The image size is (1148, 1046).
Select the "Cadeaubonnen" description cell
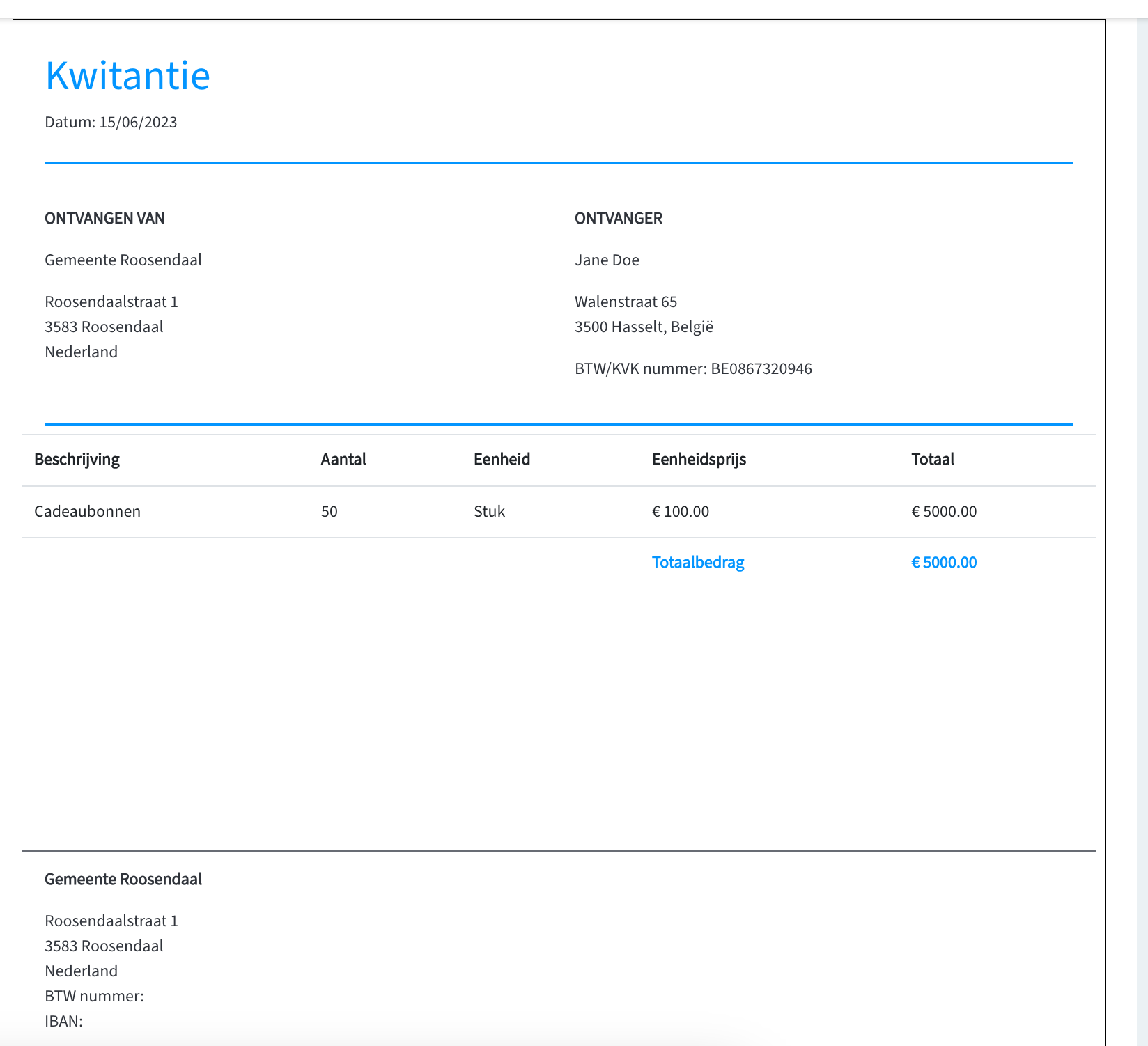point(87,512)
